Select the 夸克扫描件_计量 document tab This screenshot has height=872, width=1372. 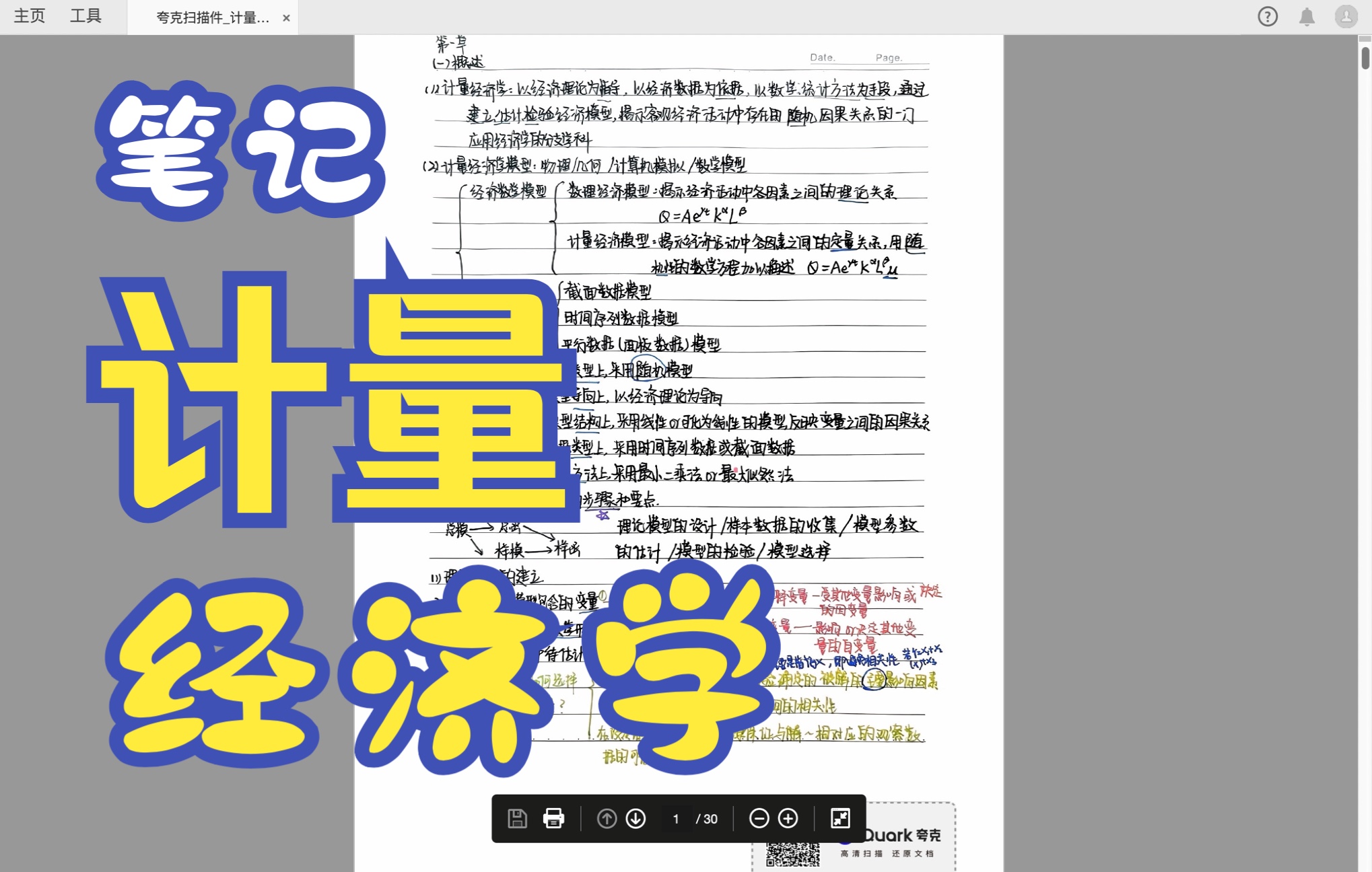pos(209,18)
